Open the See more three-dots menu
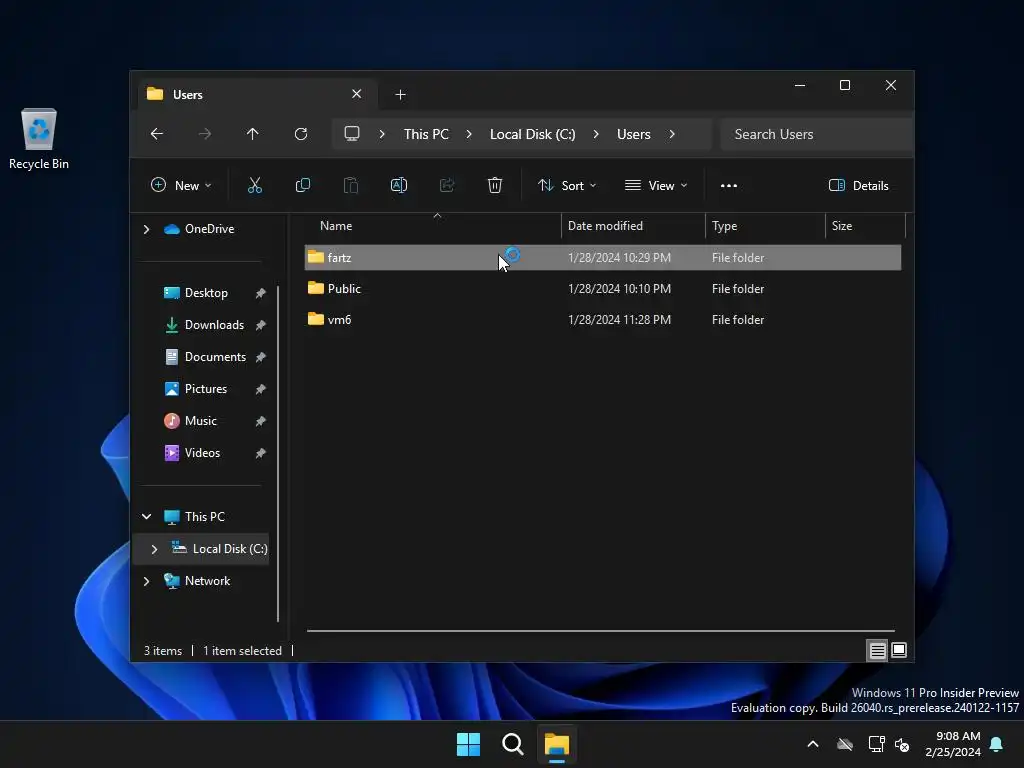This screenshot has height=768, width=1024. [728, 185]
